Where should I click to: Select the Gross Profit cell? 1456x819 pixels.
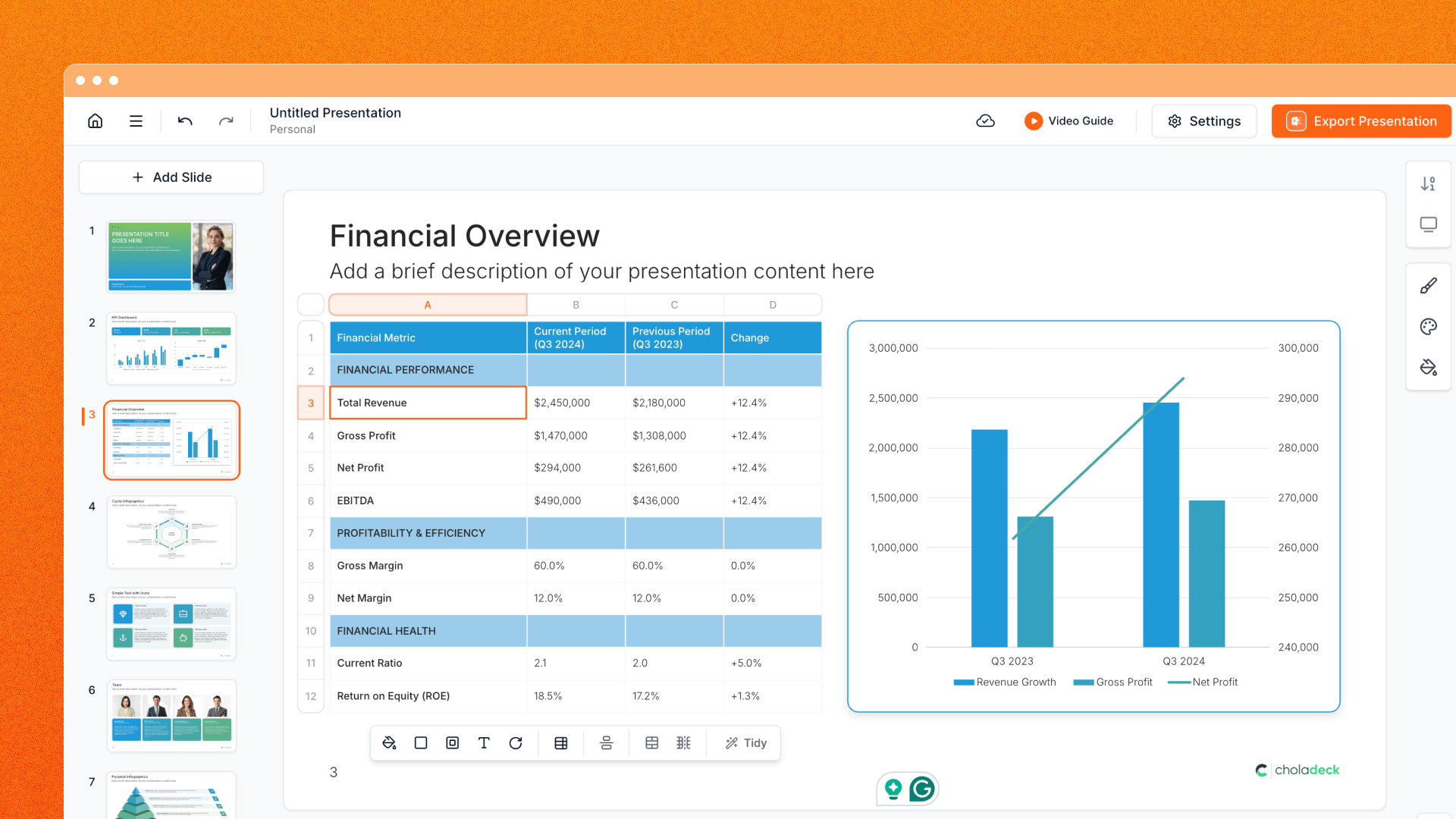[428, 436]
